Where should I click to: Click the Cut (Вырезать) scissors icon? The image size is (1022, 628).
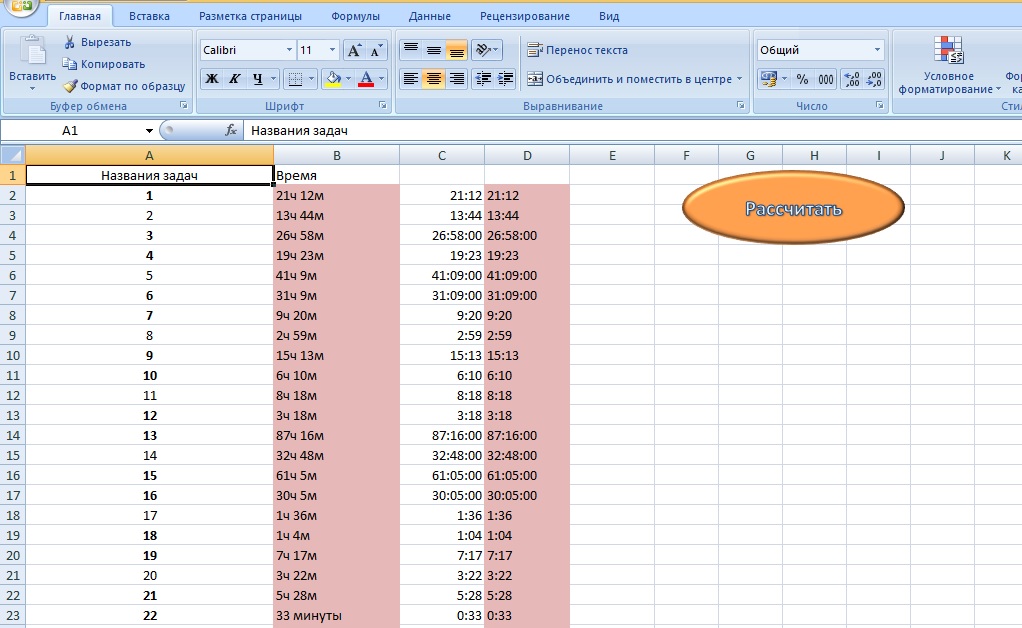pos(69,42)
